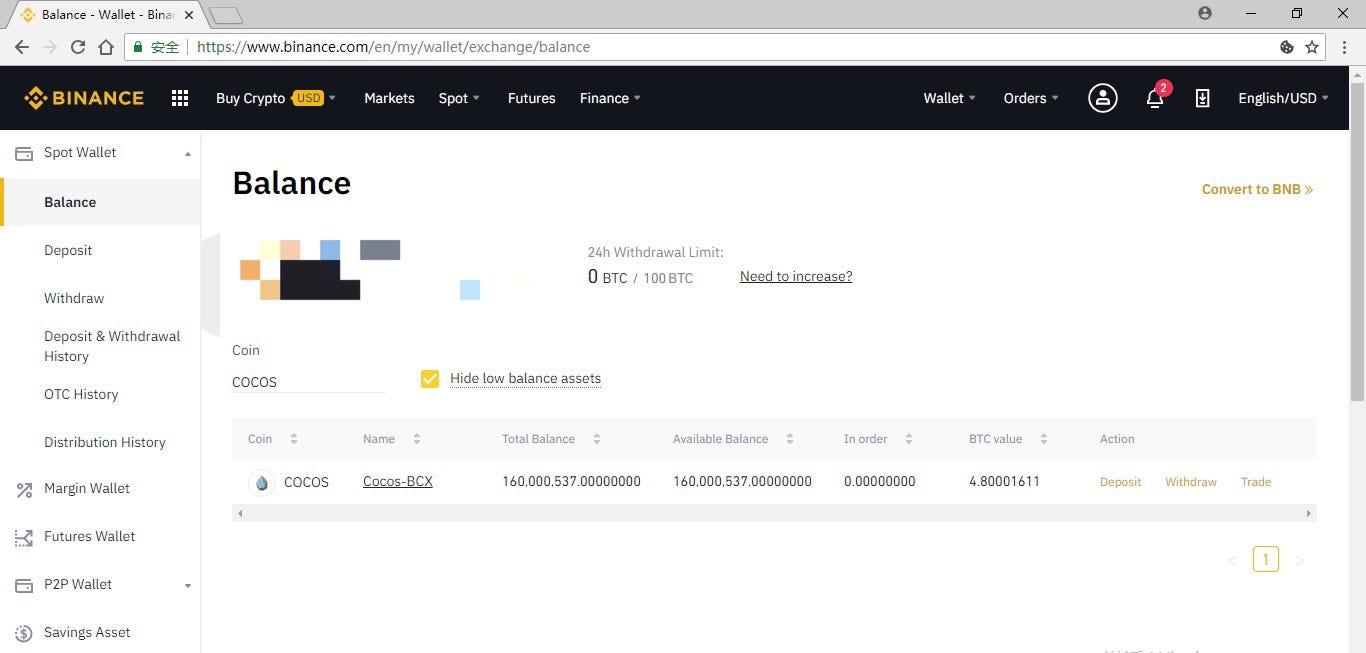Close the Balance - Wallet browser tab
The height and width of the screenshot is (653, 1366).
point(189,15)
